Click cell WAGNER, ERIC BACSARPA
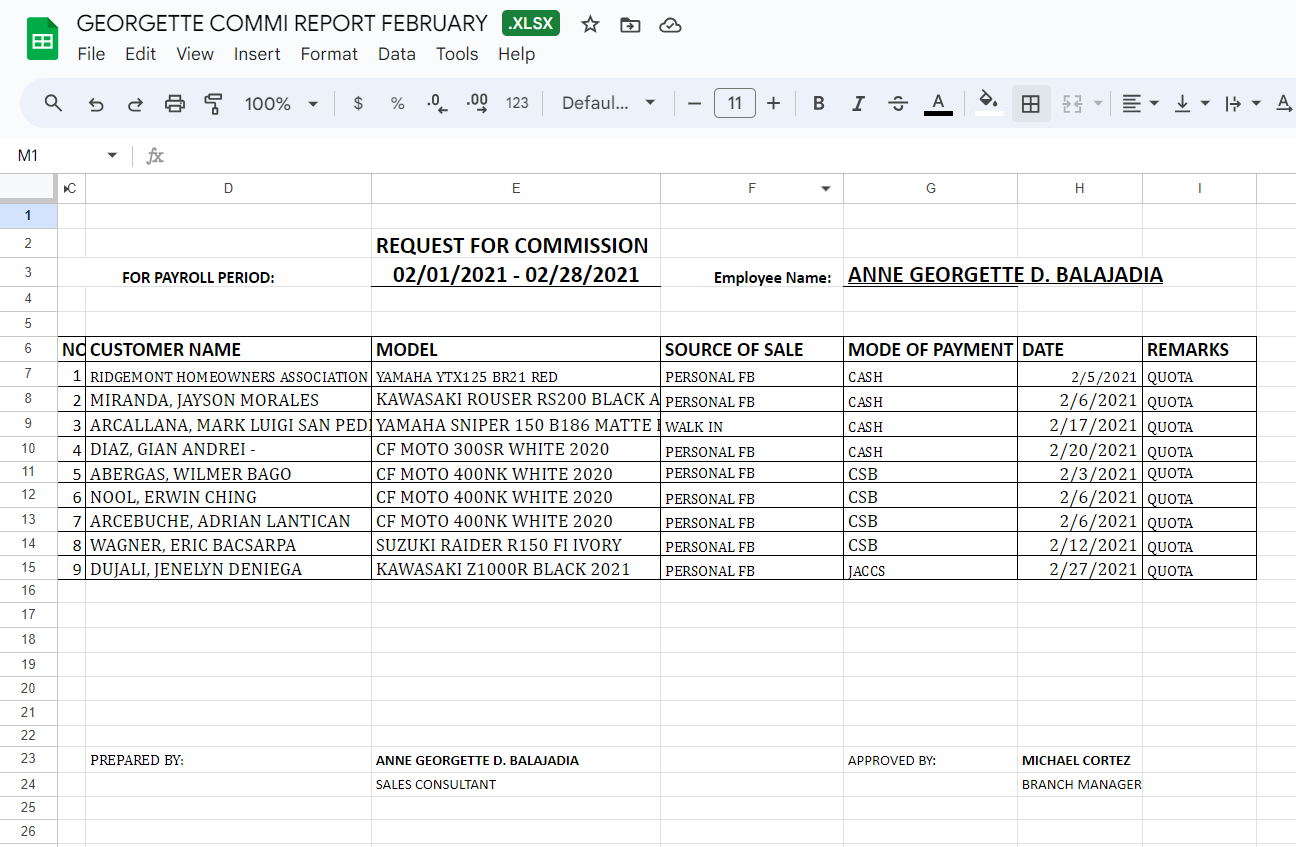1296x847 pixels. 228,545
